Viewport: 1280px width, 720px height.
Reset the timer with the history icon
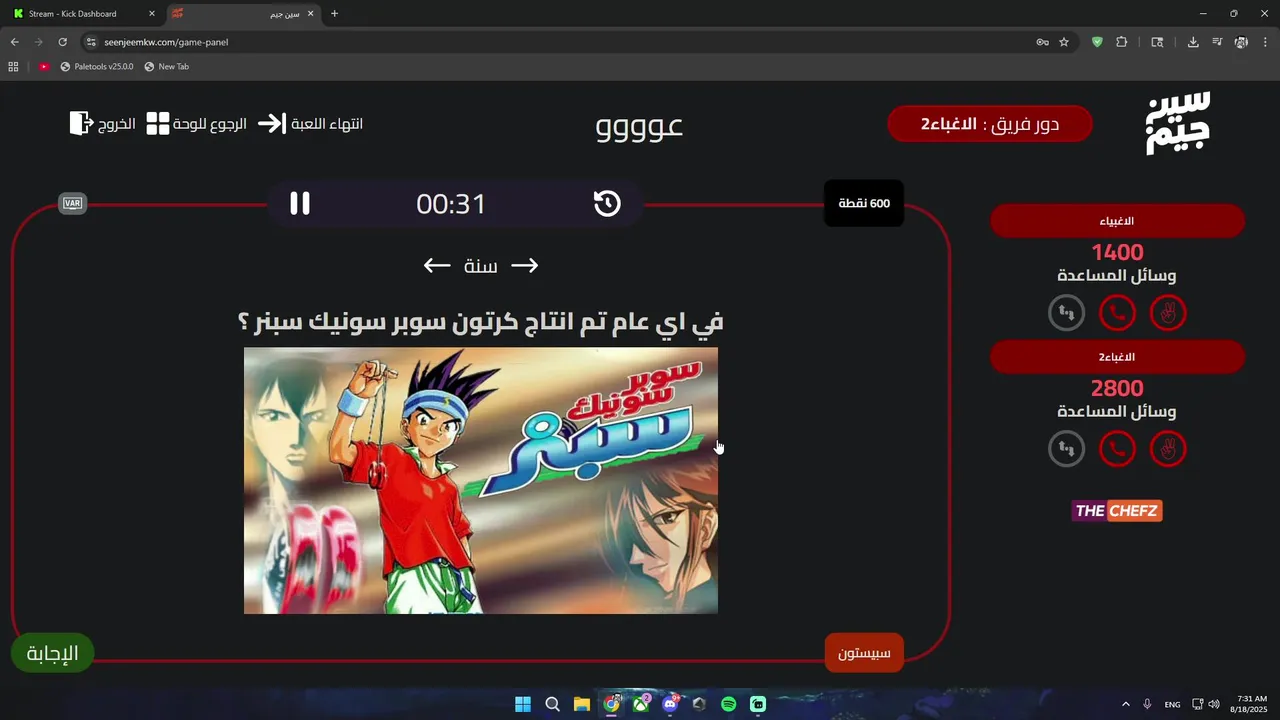coord(607,203)
